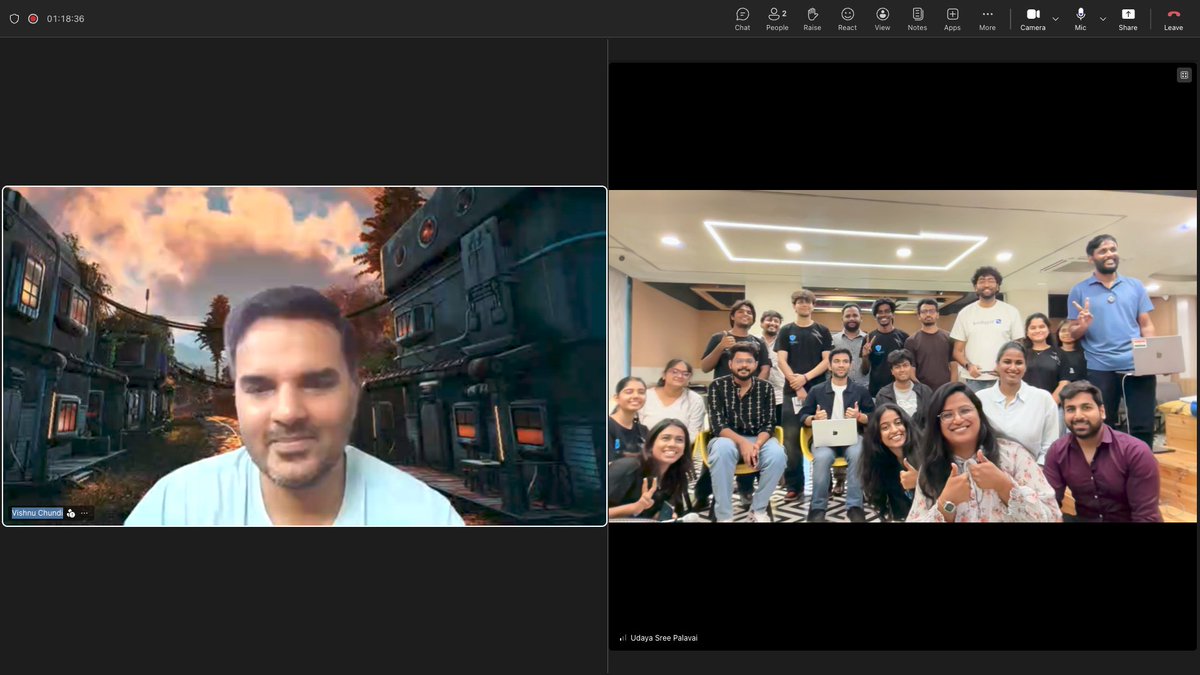Screen dimensions: 1200x675
Task: Start Share screen
Action: (1128, 18)
